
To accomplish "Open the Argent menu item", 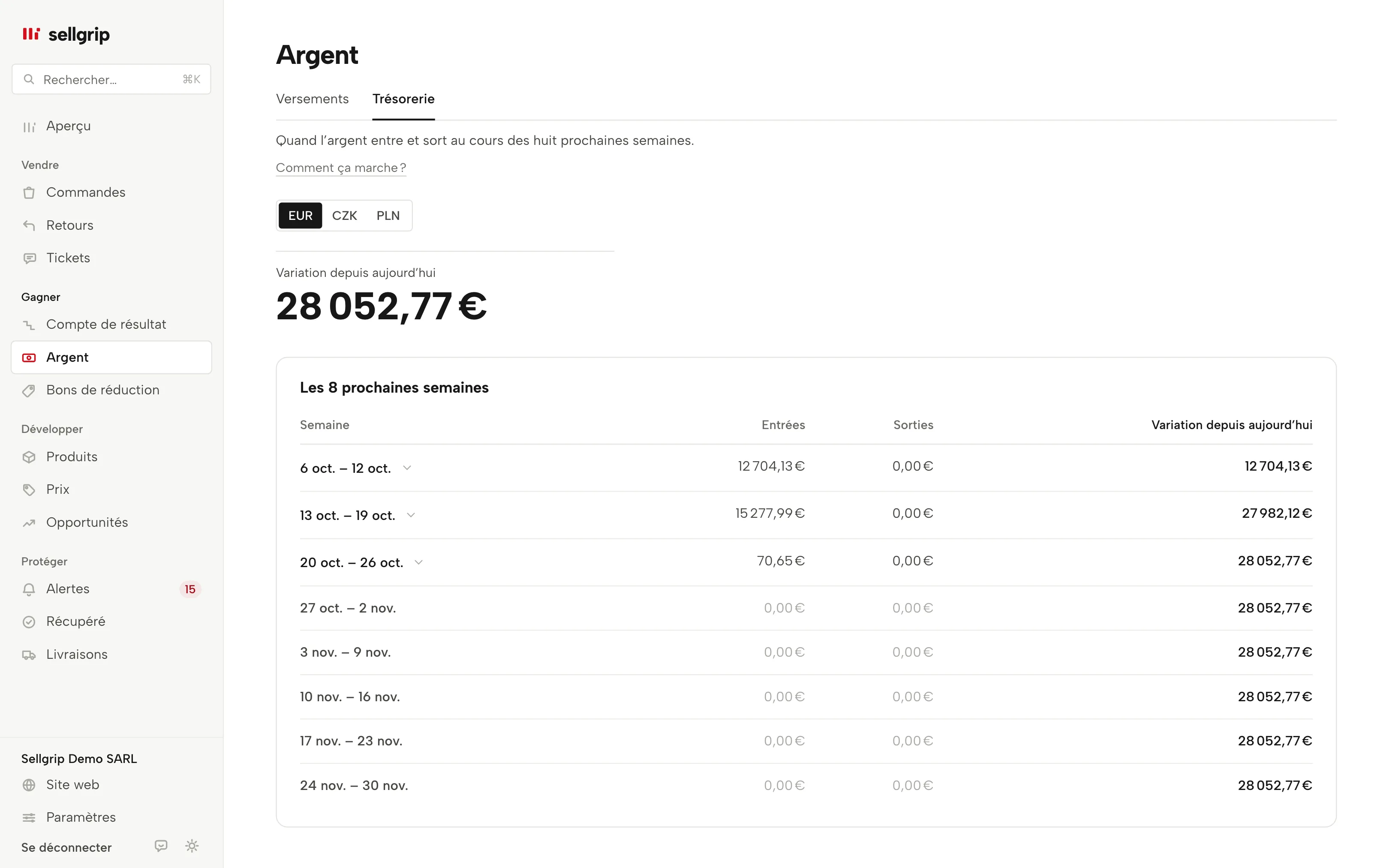I will point(111,357).
